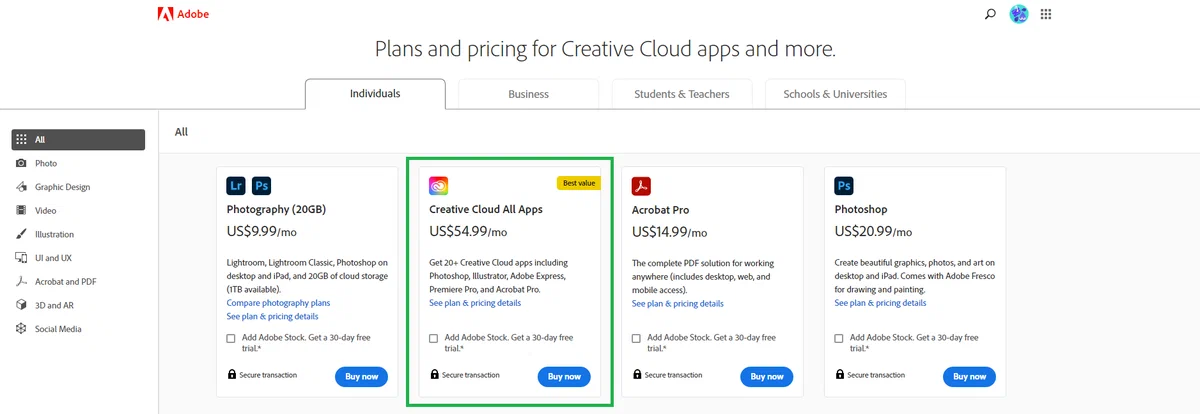Screen dimensions: 1200x414
Task: Select the Social Media category label
Action: click(58, 329)
